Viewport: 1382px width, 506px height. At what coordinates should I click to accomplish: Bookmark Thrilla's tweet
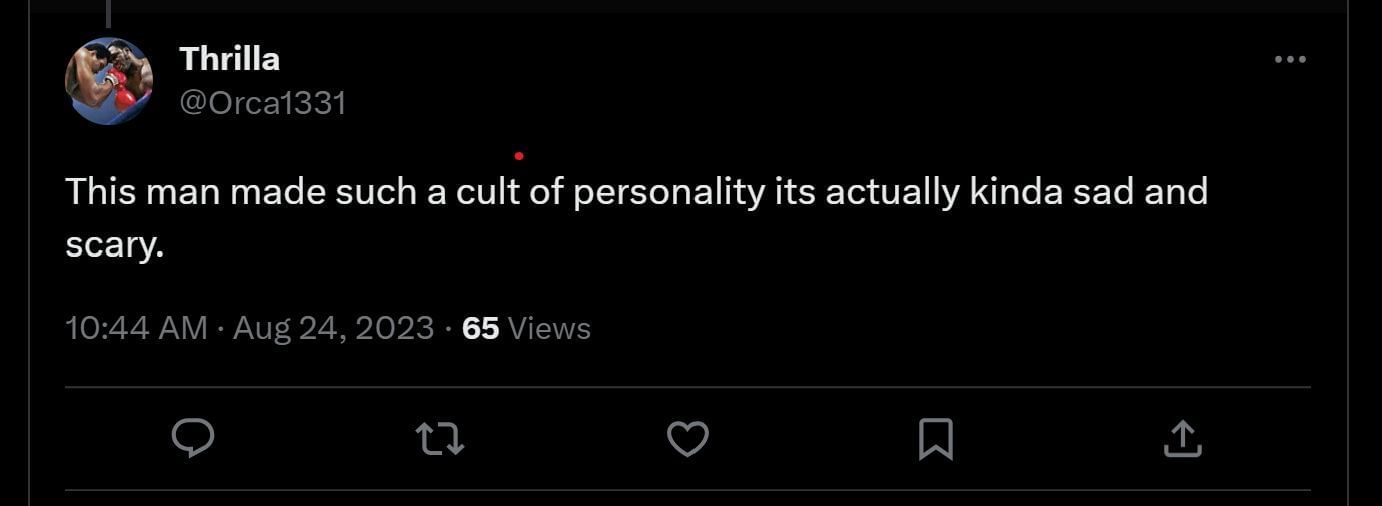(x=935, y=439)
